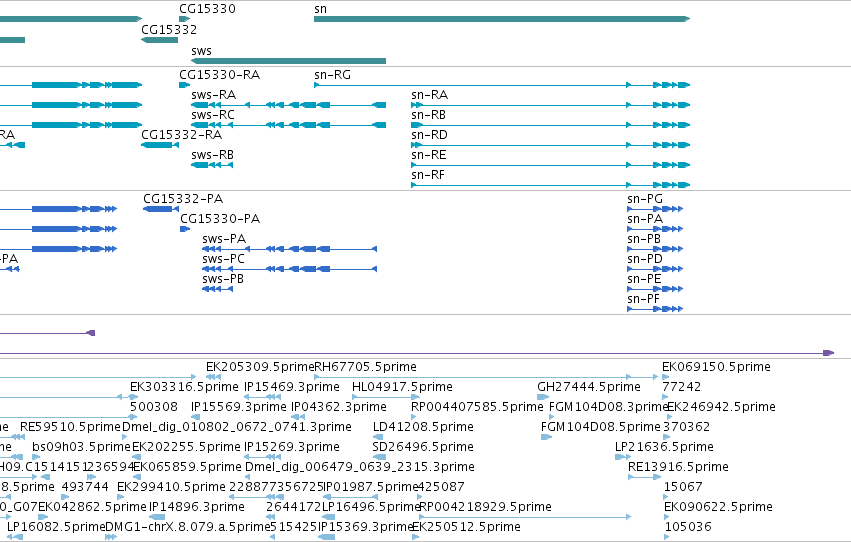Click the CG15330 gene label
Screen dimensions: 851x542
(x=207, y=9)
